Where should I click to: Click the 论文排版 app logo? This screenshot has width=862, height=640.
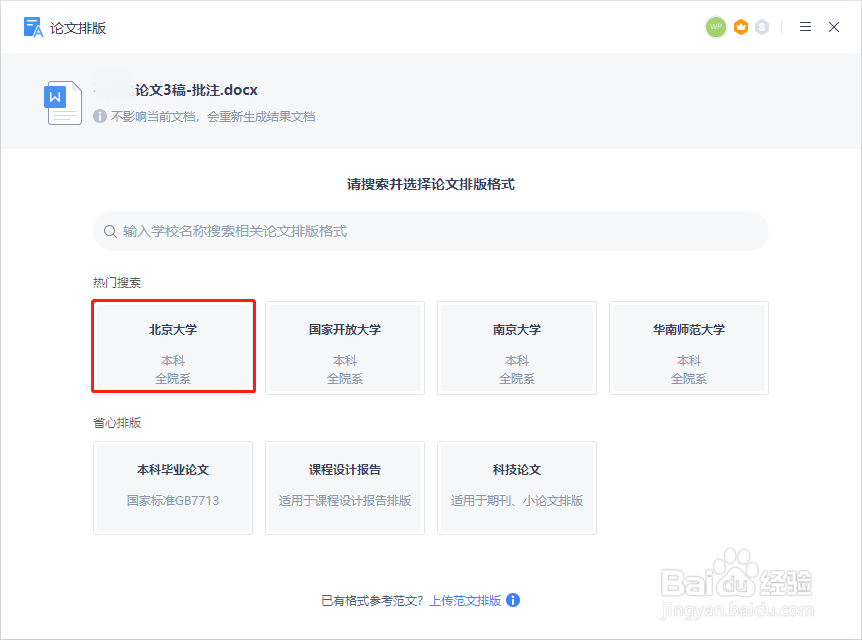click(33, 27)
